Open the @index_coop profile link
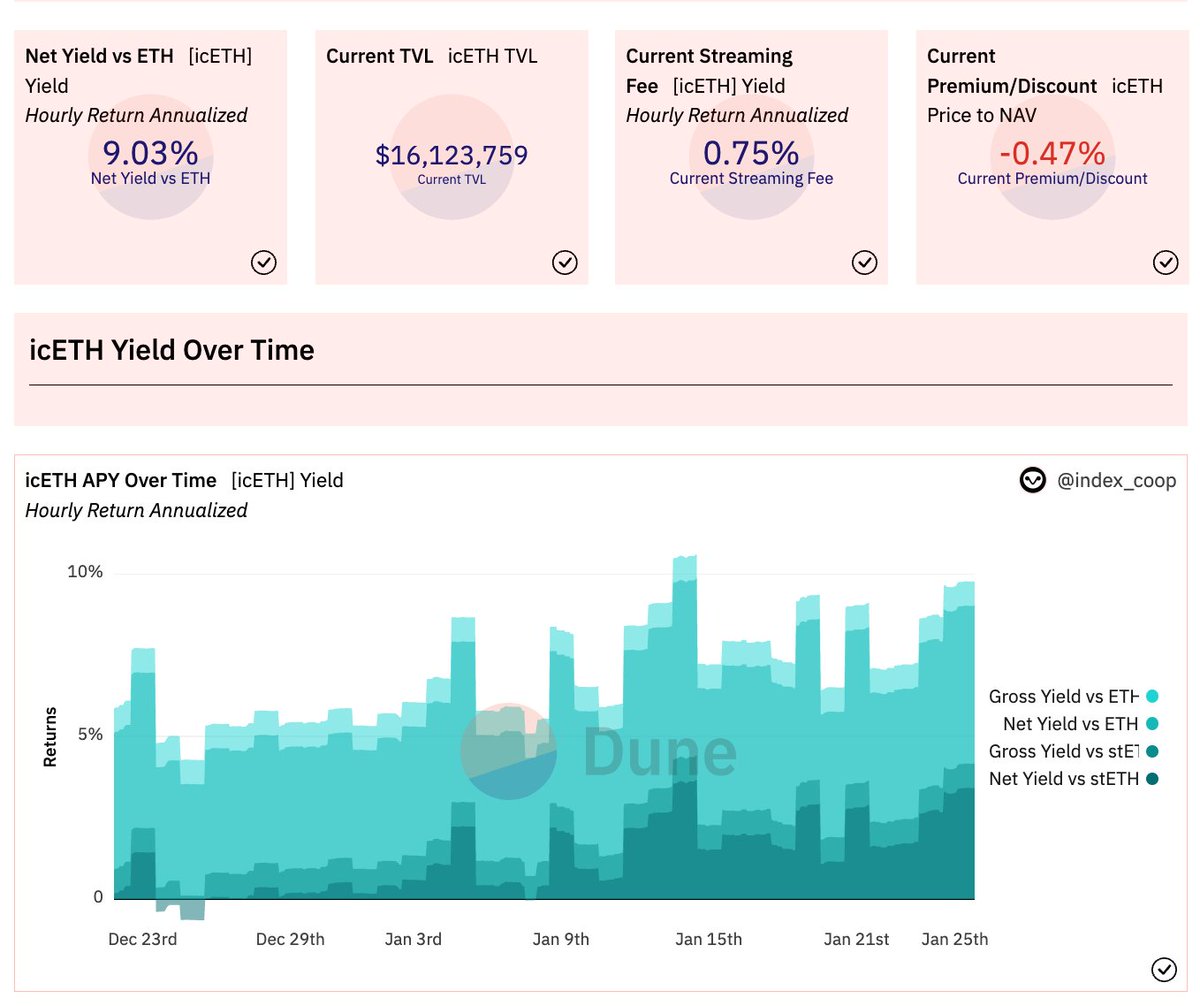 [1116, 481]
